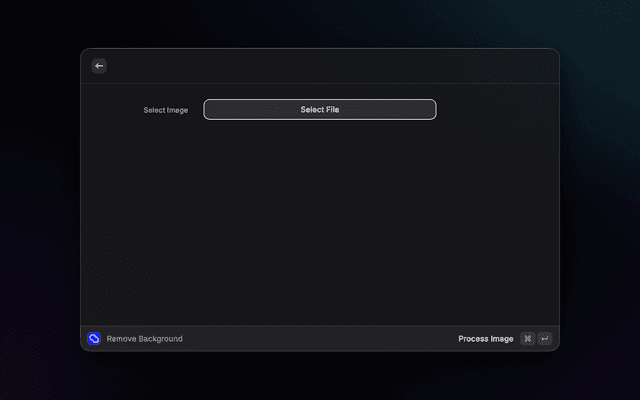Screen dimensions: 640x400
Task: Tap the ⌘ modifier keycap in footer
Action: (x=527, y=339)
